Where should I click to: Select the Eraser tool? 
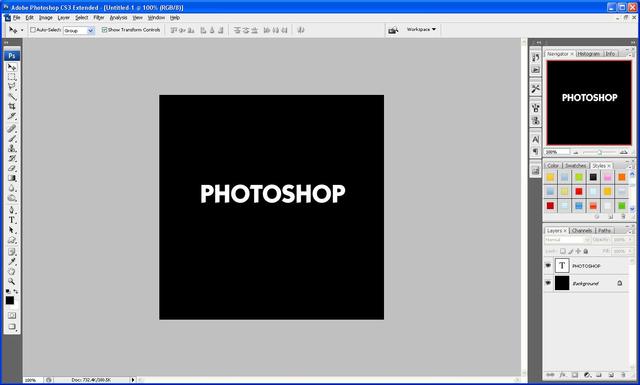(12, 168)
